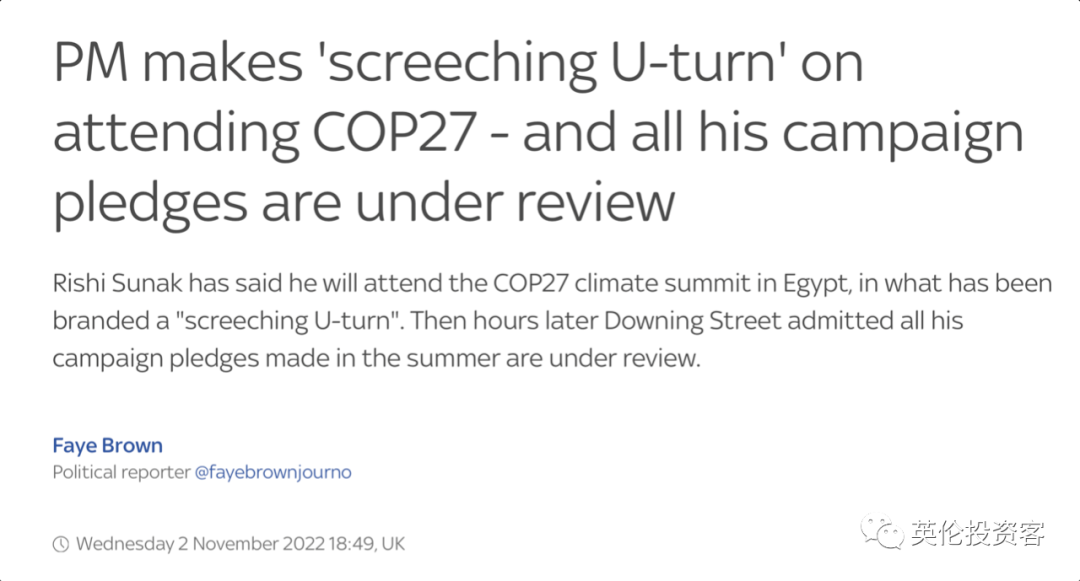Click the "18:49, UK" timestamp text
1080x581 pixels.
[x=366, y=544]
